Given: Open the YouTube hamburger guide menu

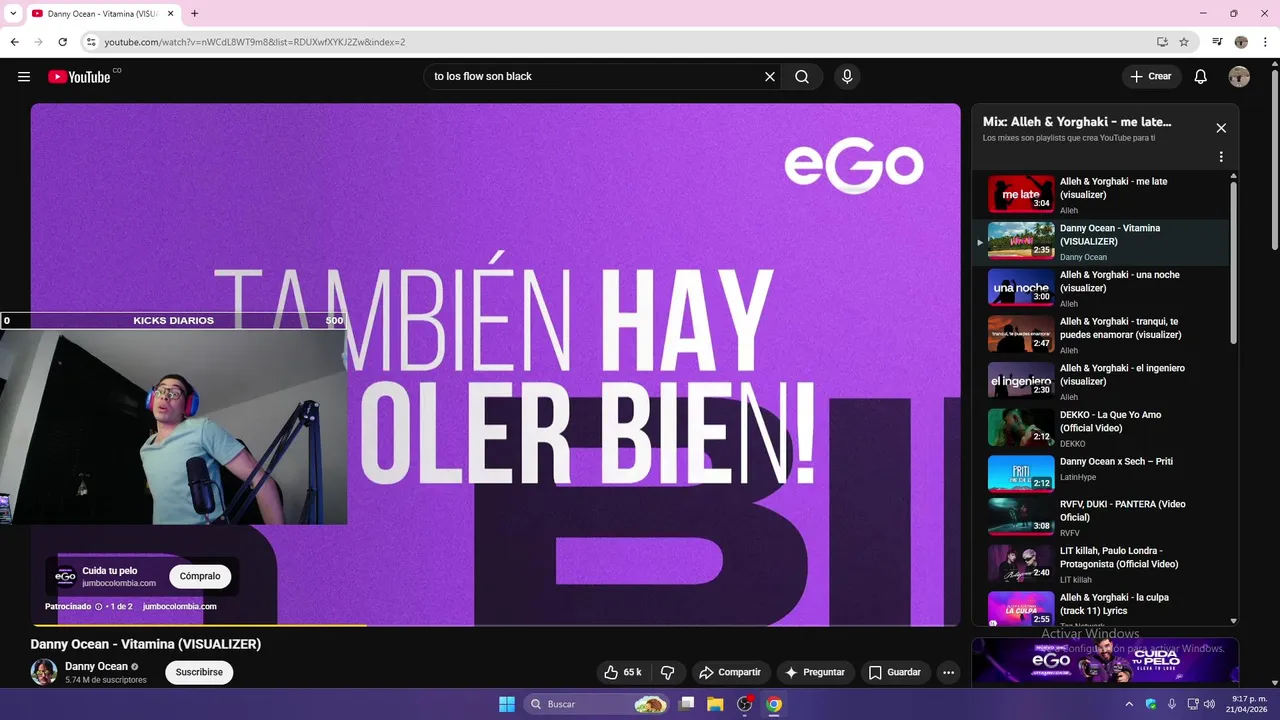Looking at the screenshot, I should click(24, 77).
